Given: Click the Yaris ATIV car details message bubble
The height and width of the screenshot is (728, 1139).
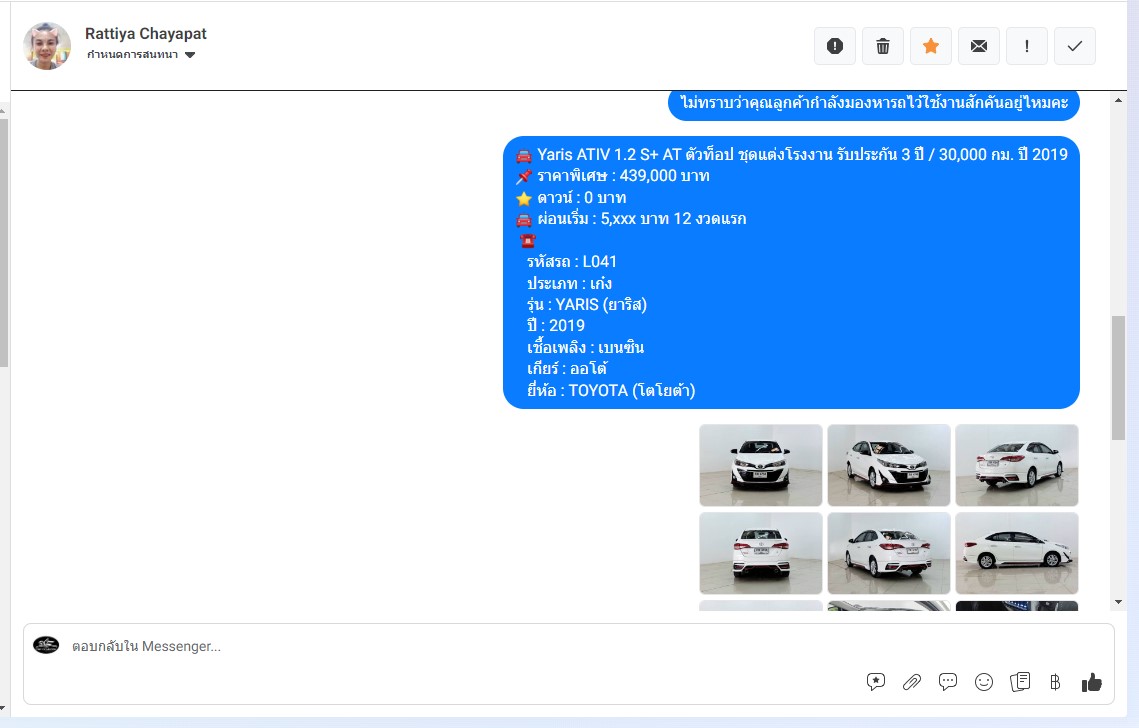Looking at the screenshot, I should [x=791, y=272].
